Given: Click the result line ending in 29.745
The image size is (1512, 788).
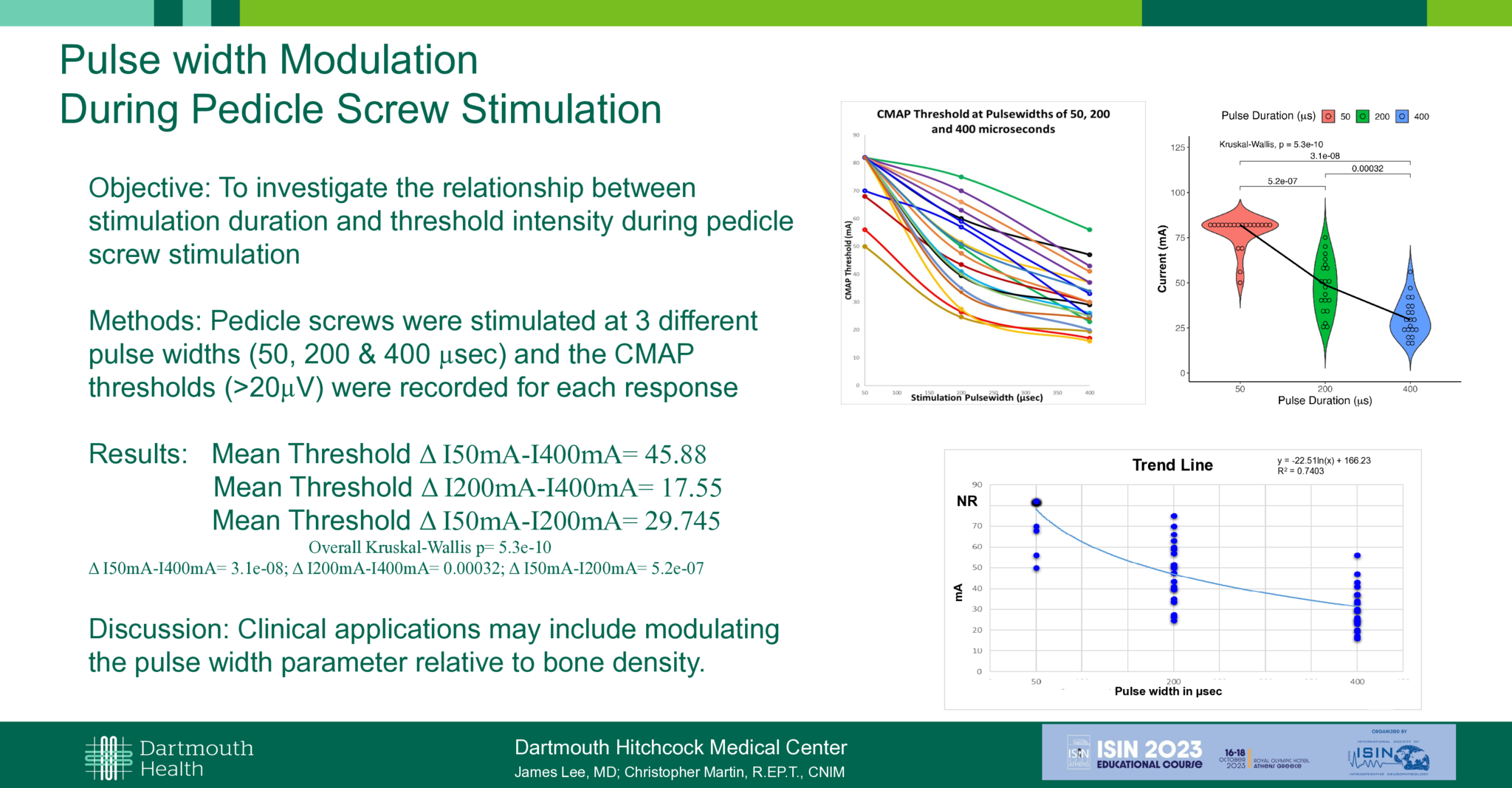Looking at the screenshot, I should [466, 521].
